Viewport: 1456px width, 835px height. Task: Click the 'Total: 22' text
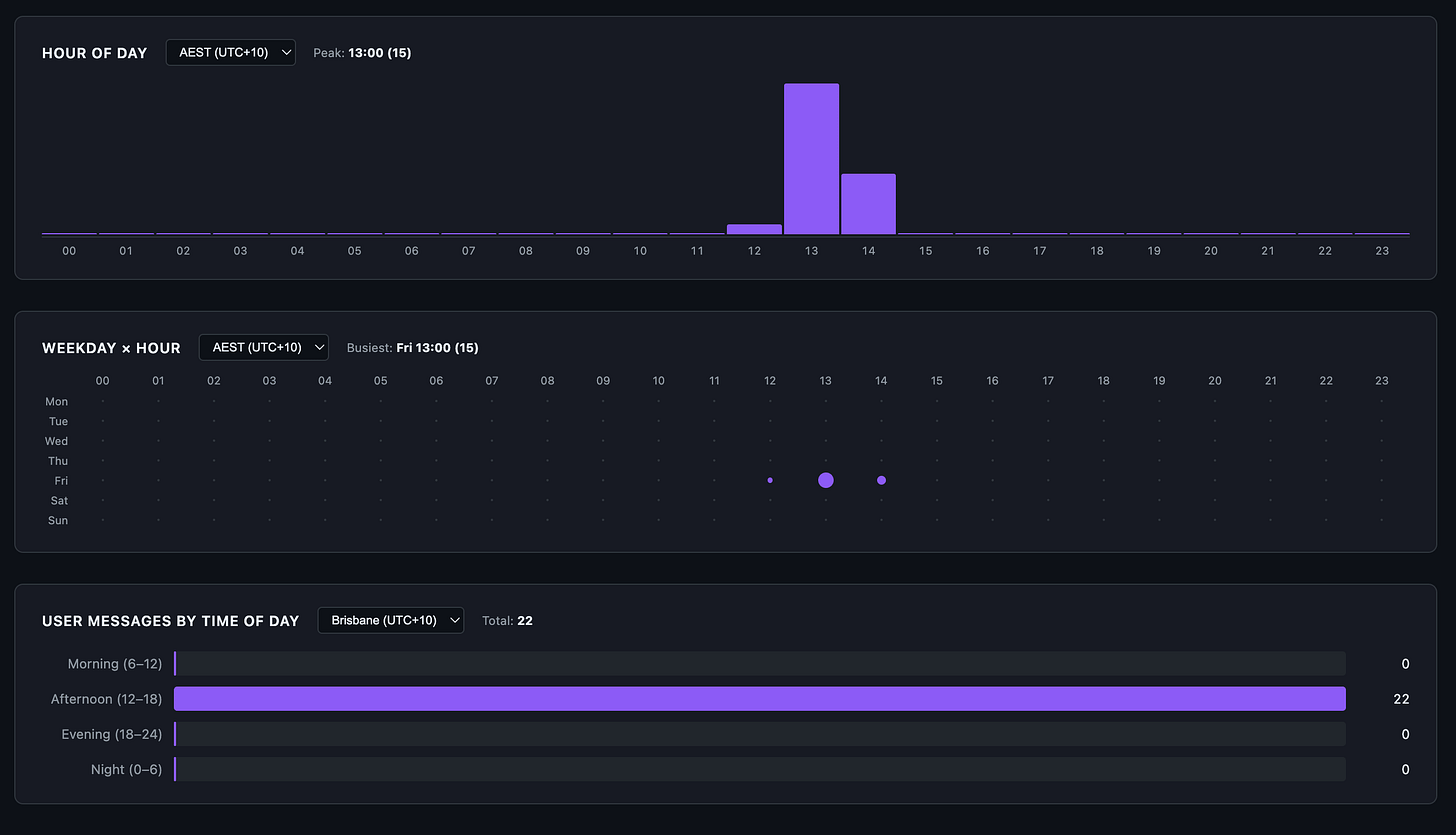[507, 621]
